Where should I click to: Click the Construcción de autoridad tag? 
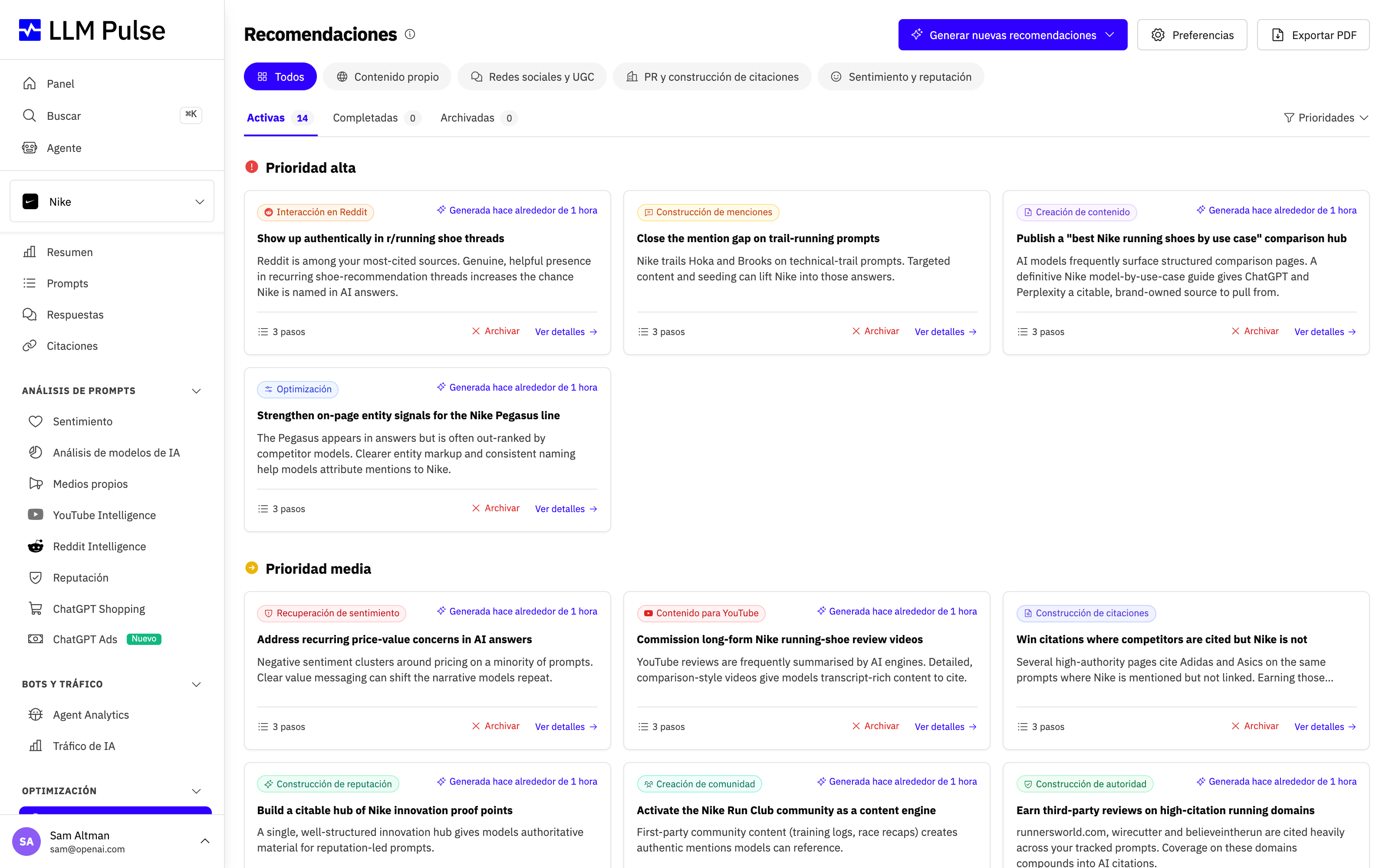tap(1084, 784)
